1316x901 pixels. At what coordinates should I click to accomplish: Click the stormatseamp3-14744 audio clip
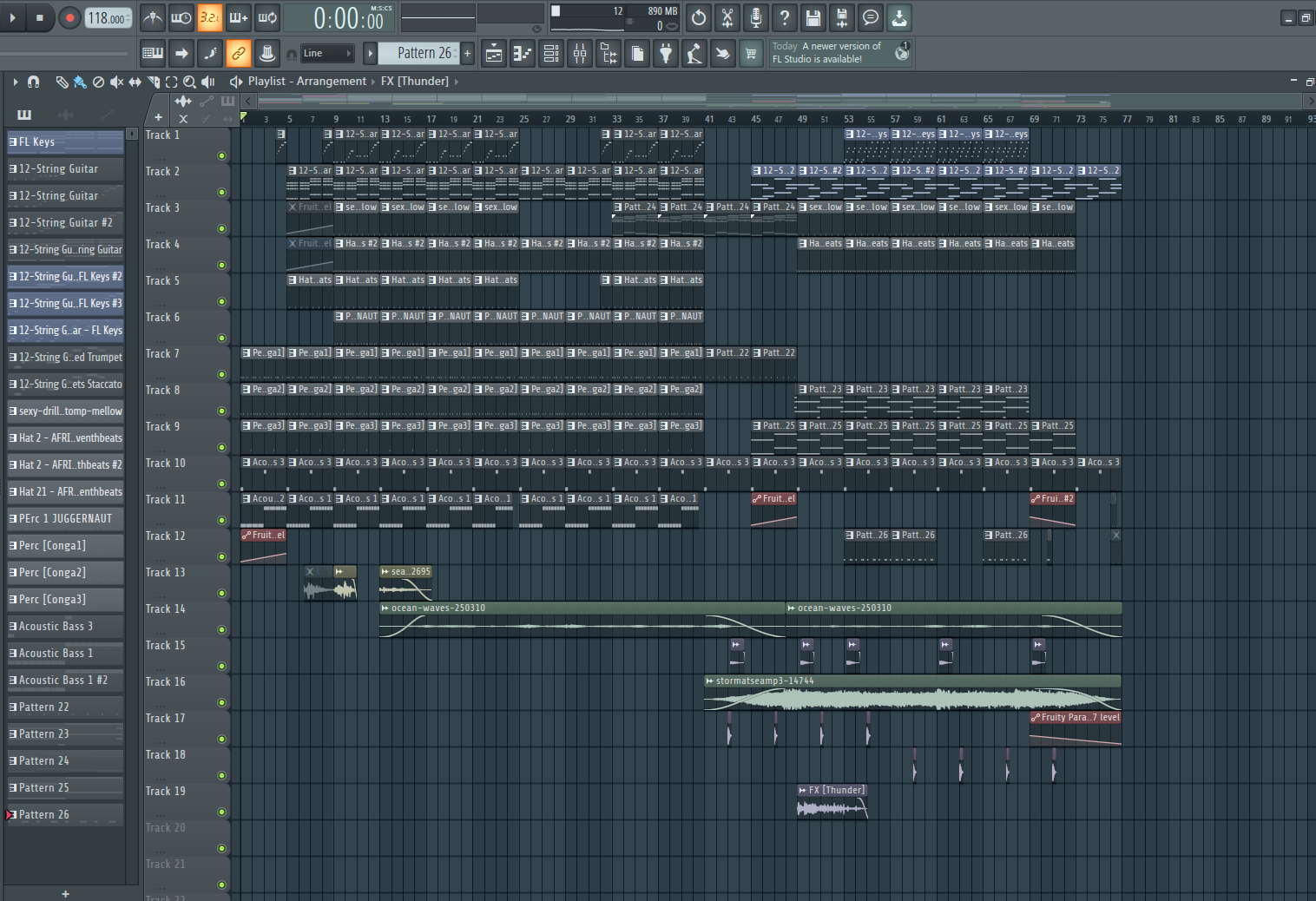(x=912, y=694)
